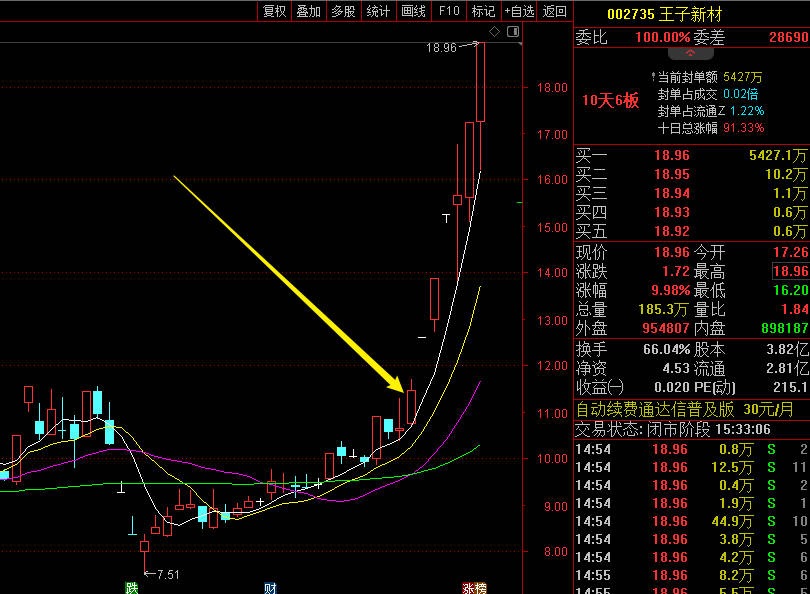
Task: Open the 叠加 overlay toolbar option
Action: tap(308, 11)
